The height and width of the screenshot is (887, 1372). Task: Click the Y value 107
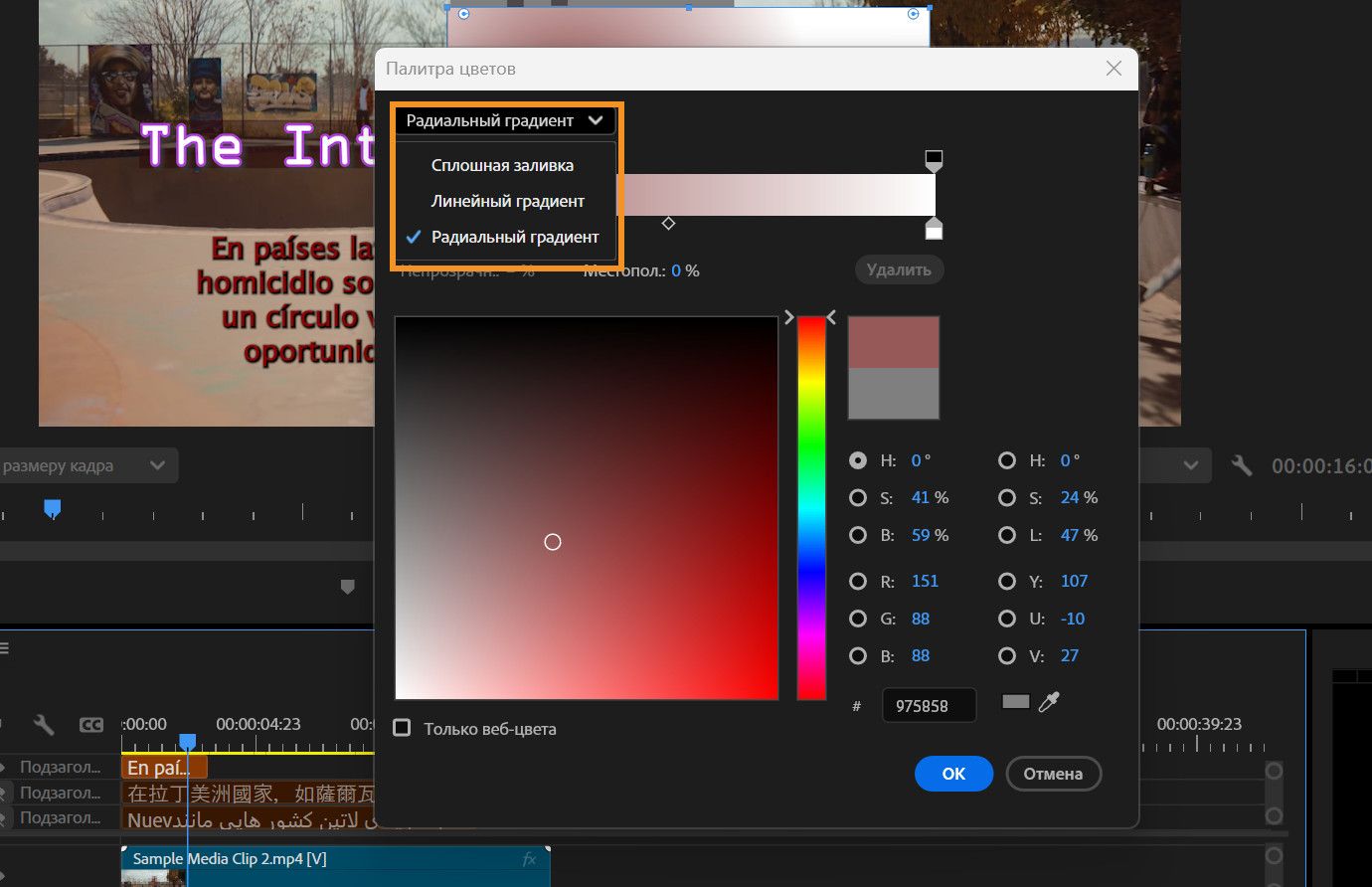point(1074,581)
